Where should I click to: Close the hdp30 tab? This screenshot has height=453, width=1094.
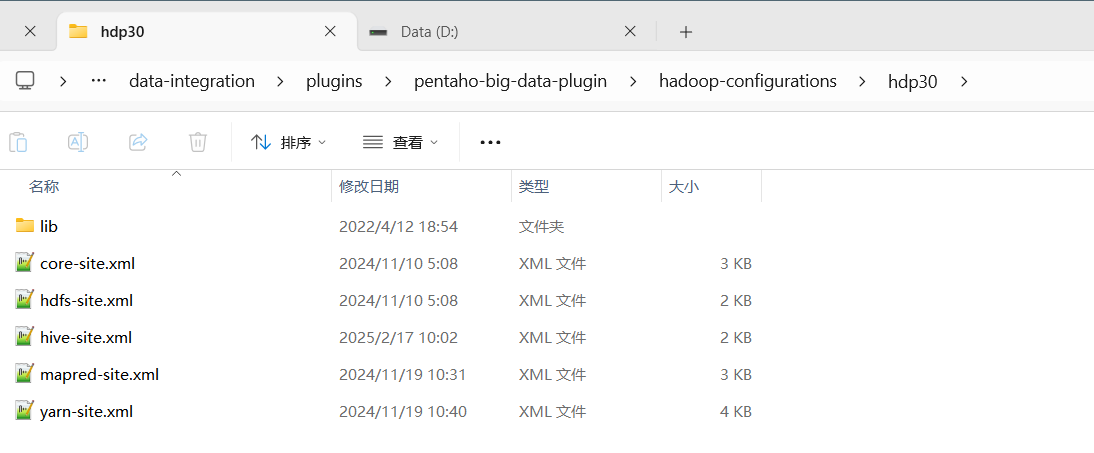click(330, 31)
